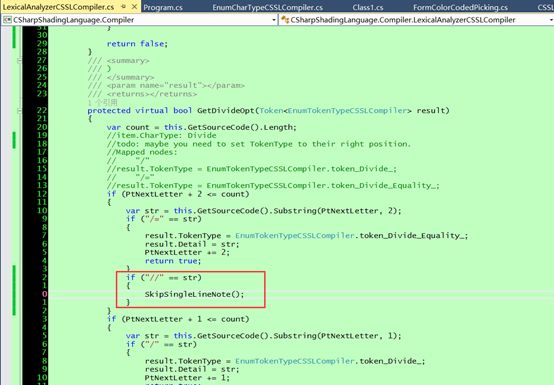The image size is (554, 385).
Task: Click the '//Mapped nodes:' comment
Action: (x=142, y=152)
